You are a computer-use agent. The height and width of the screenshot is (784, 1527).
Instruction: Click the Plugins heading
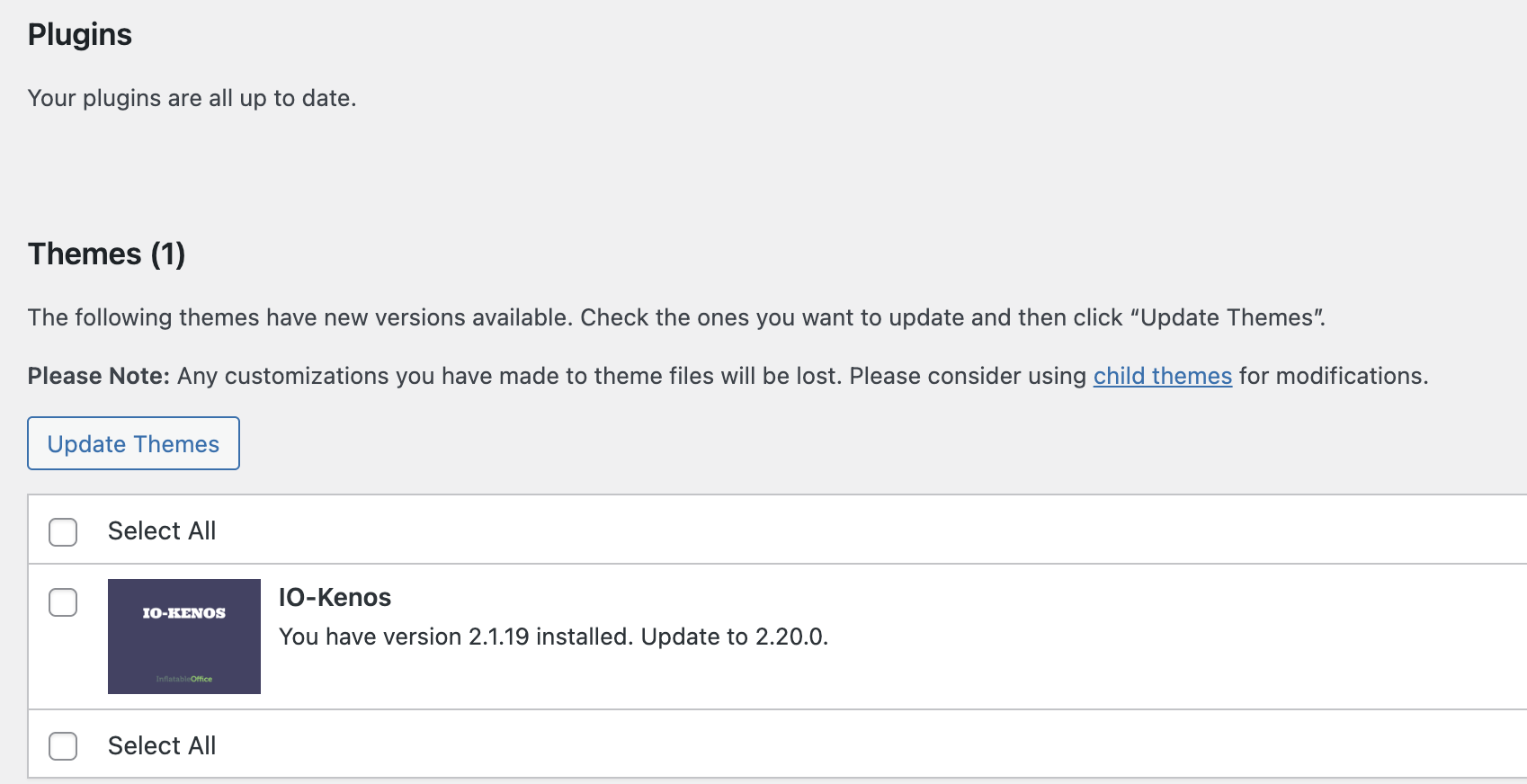80,34
